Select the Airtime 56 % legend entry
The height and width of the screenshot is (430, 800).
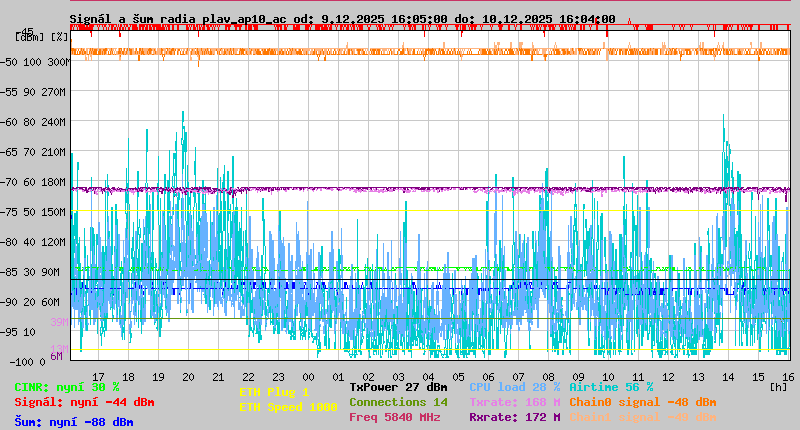point(611,387)
